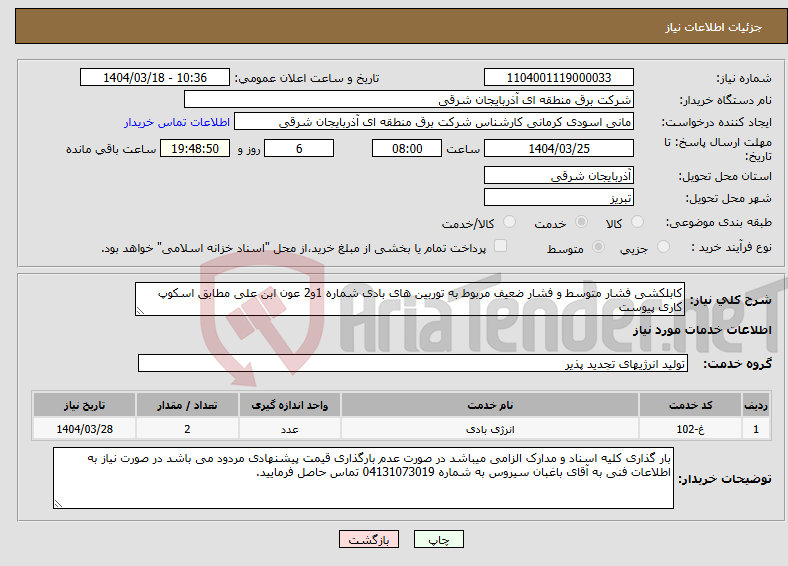This screenshot has height=566, width=788.
Task: Click the delivery province field آذربایجان شرقی
Action: (558, 175)
